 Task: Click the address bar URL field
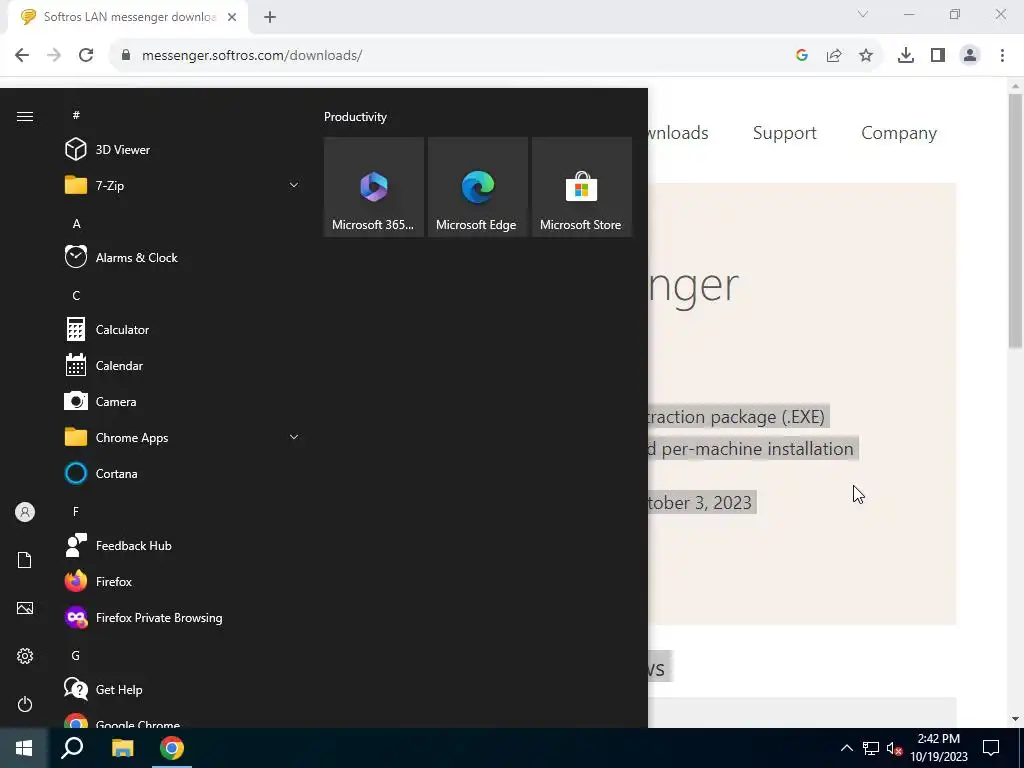point(451,56)
